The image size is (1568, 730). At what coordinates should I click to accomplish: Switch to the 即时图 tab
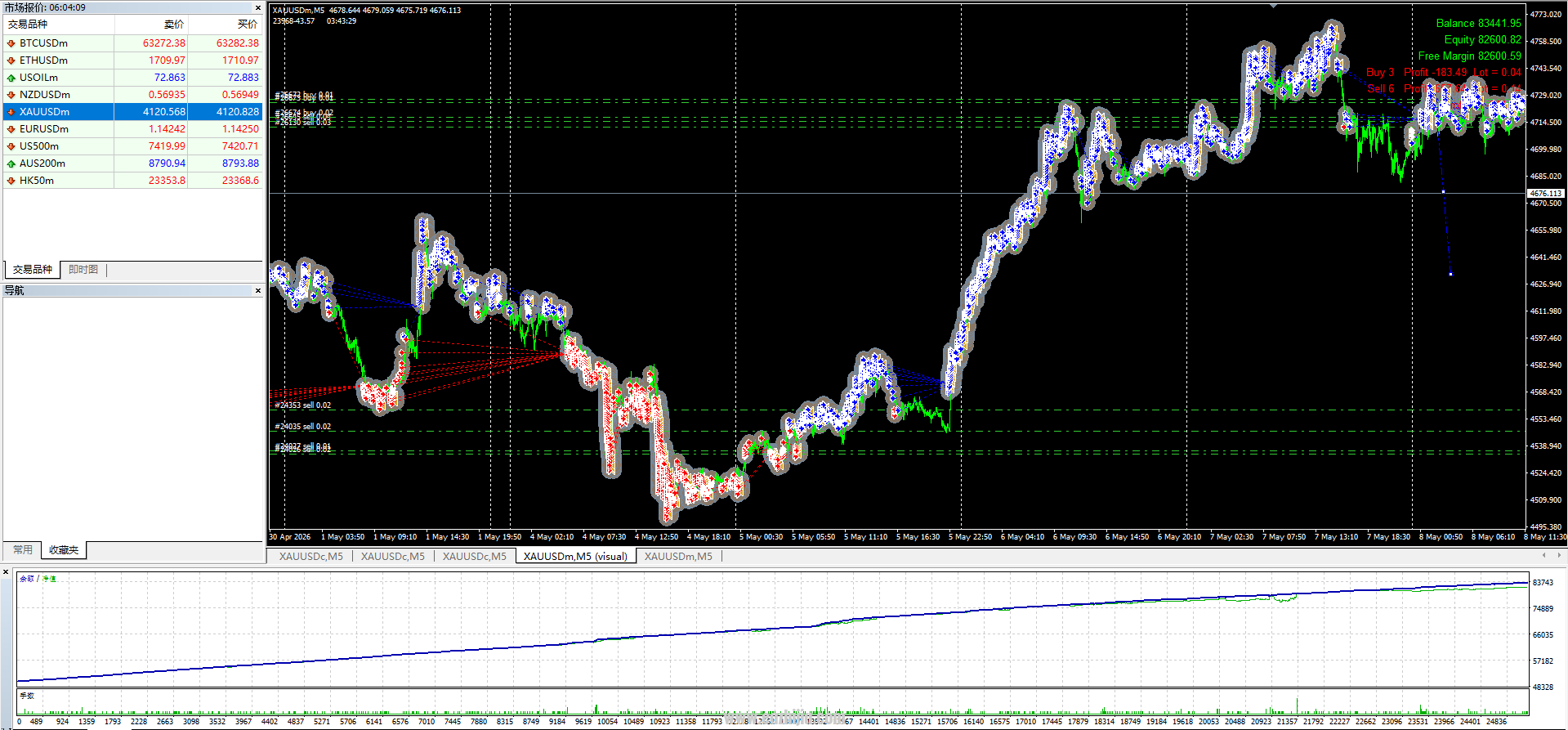[x=83, y=270]
